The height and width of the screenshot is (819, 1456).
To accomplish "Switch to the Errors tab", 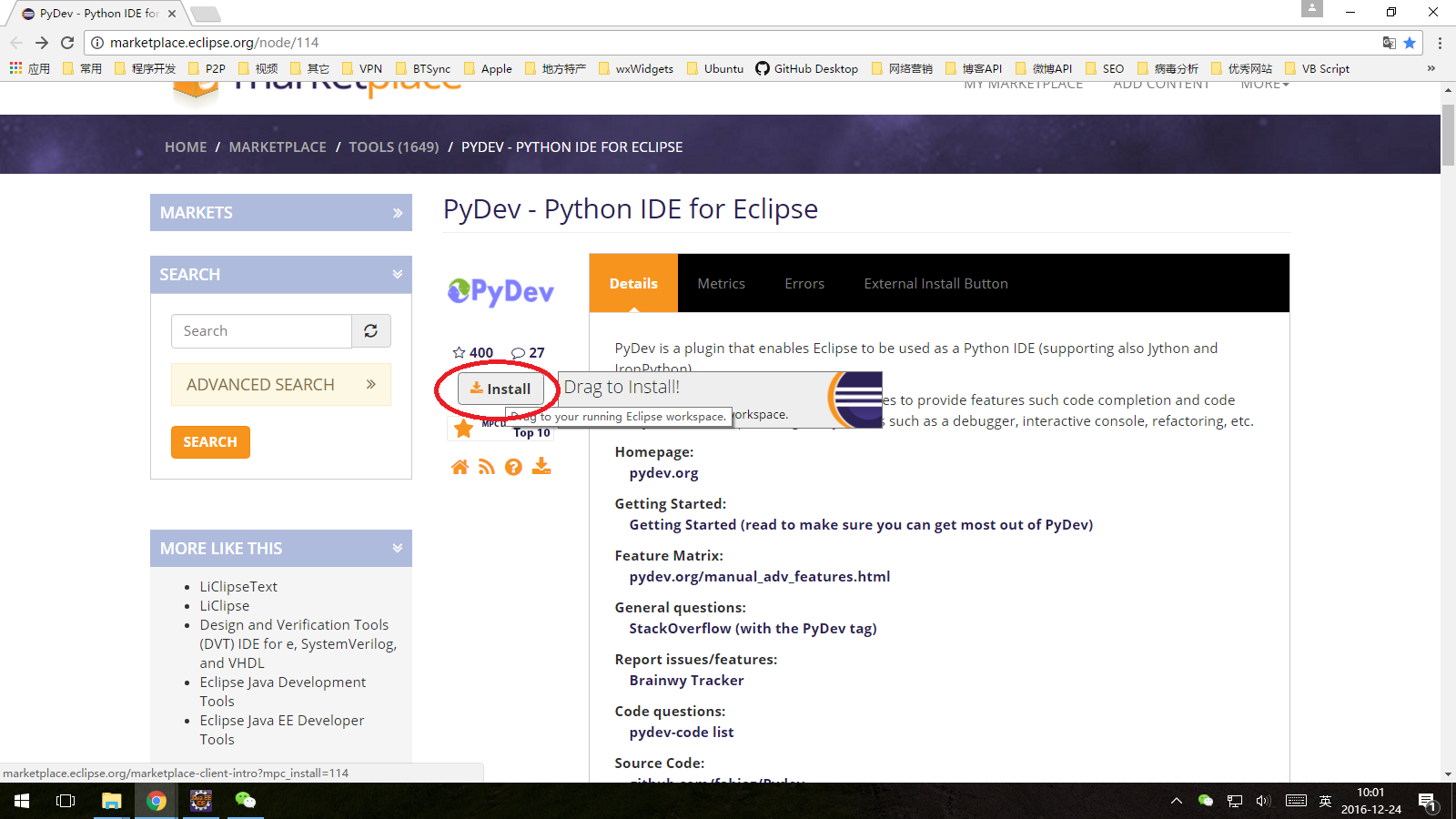I will (x=804, y=284).
